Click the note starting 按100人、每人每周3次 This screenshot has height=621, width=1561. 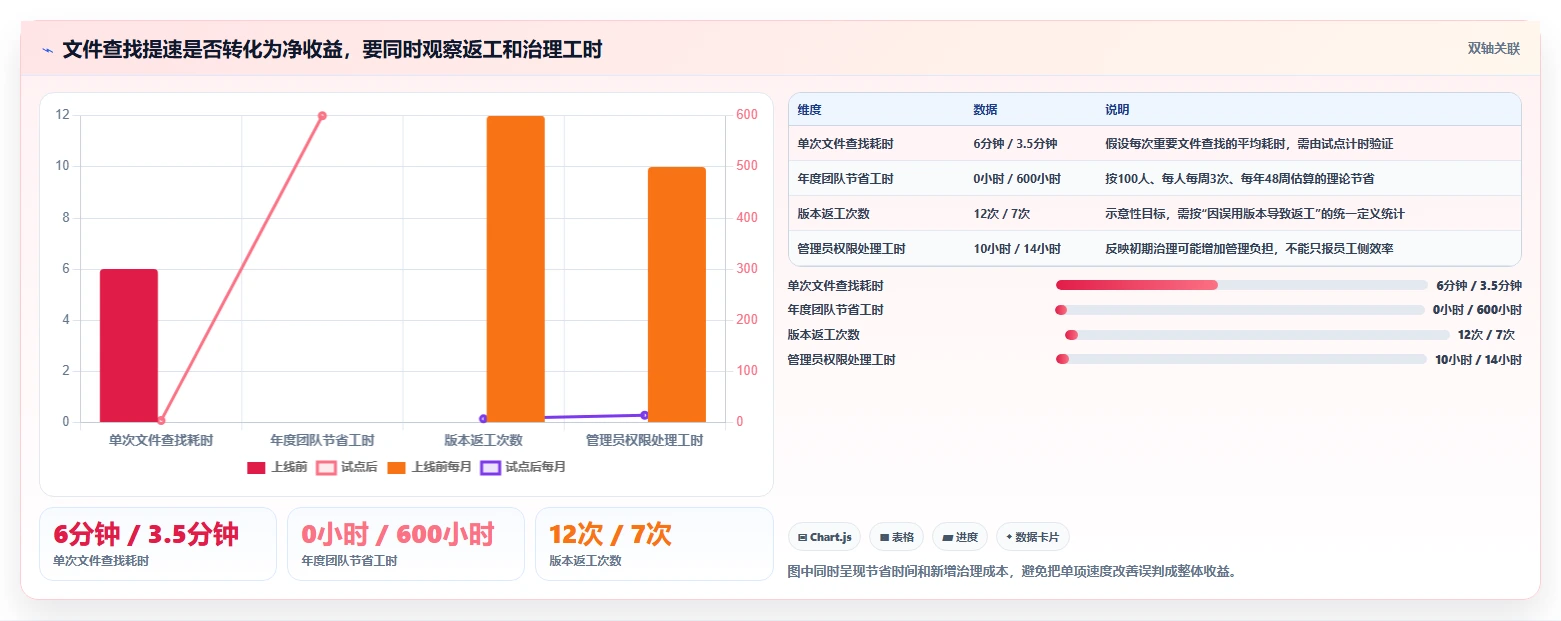[1239, 179]
